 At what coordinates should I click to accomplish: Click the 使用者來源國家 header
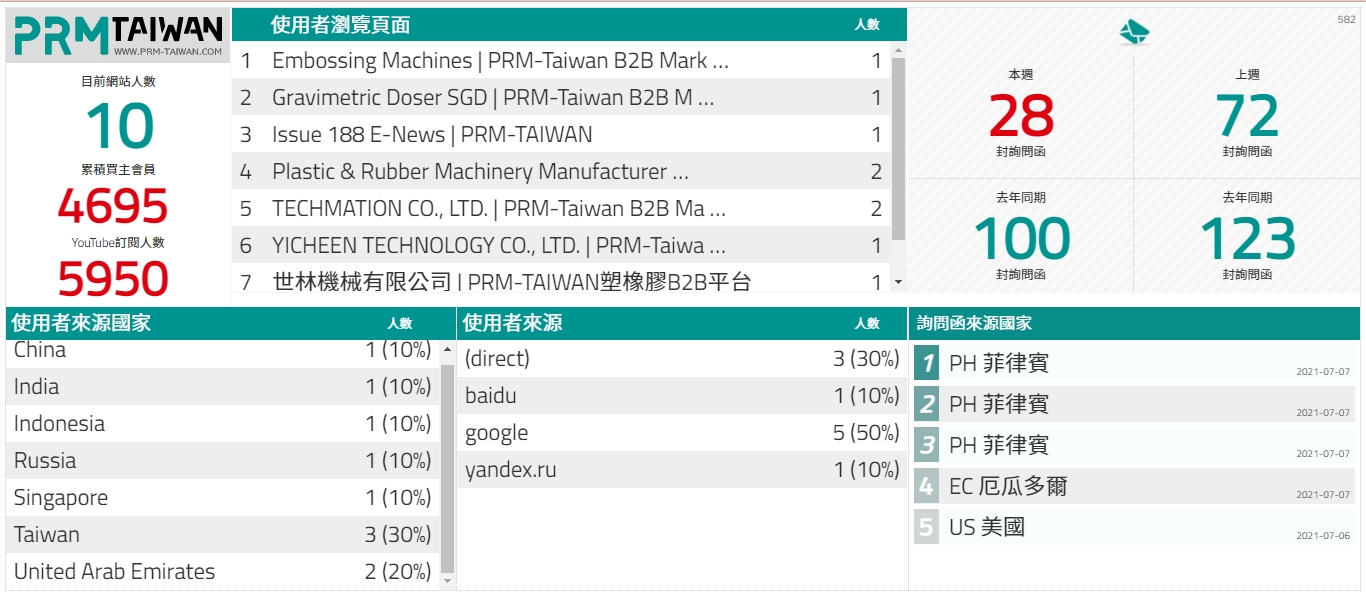[81, 323]
